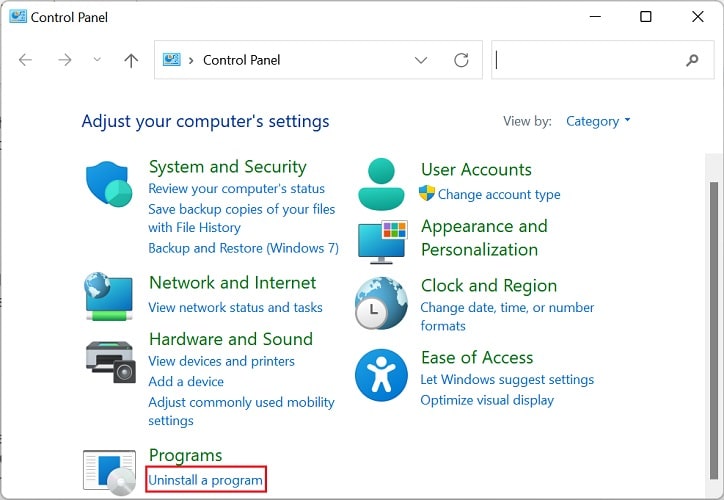724x500 pixels.
Task: Open Backup and Restore (Windows 7)
Action: 243,248
